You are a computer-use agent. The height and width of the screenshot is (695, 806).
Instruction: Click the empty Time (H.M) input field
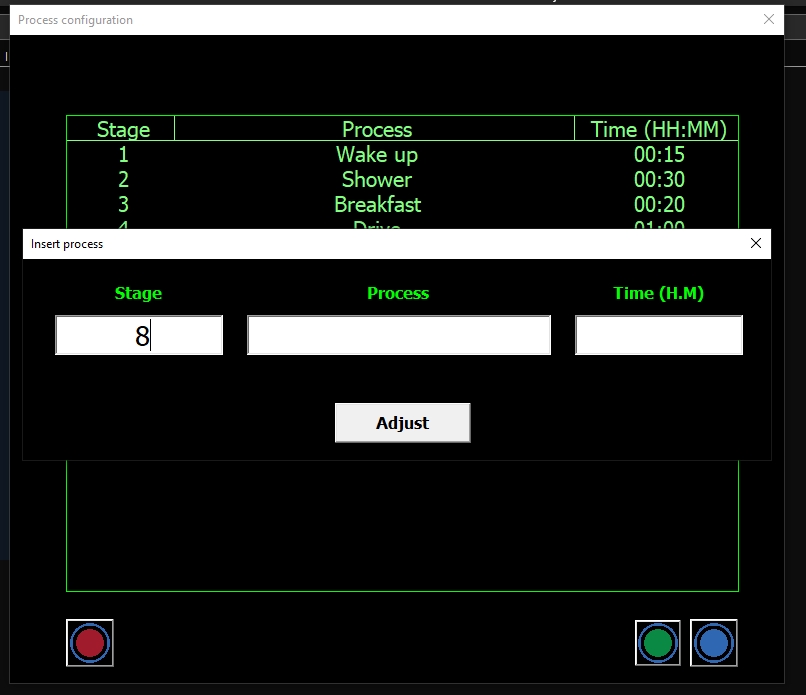(659, 335)
